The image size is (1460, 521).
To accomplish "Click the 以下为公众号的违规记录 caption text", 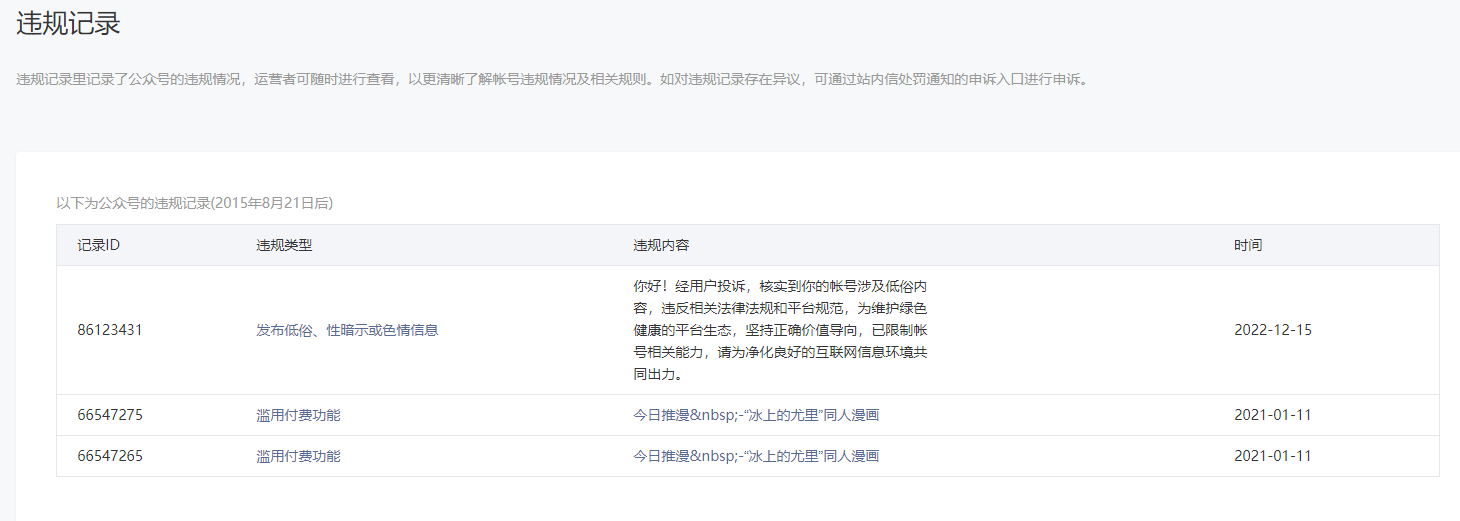I will [194, 203].
